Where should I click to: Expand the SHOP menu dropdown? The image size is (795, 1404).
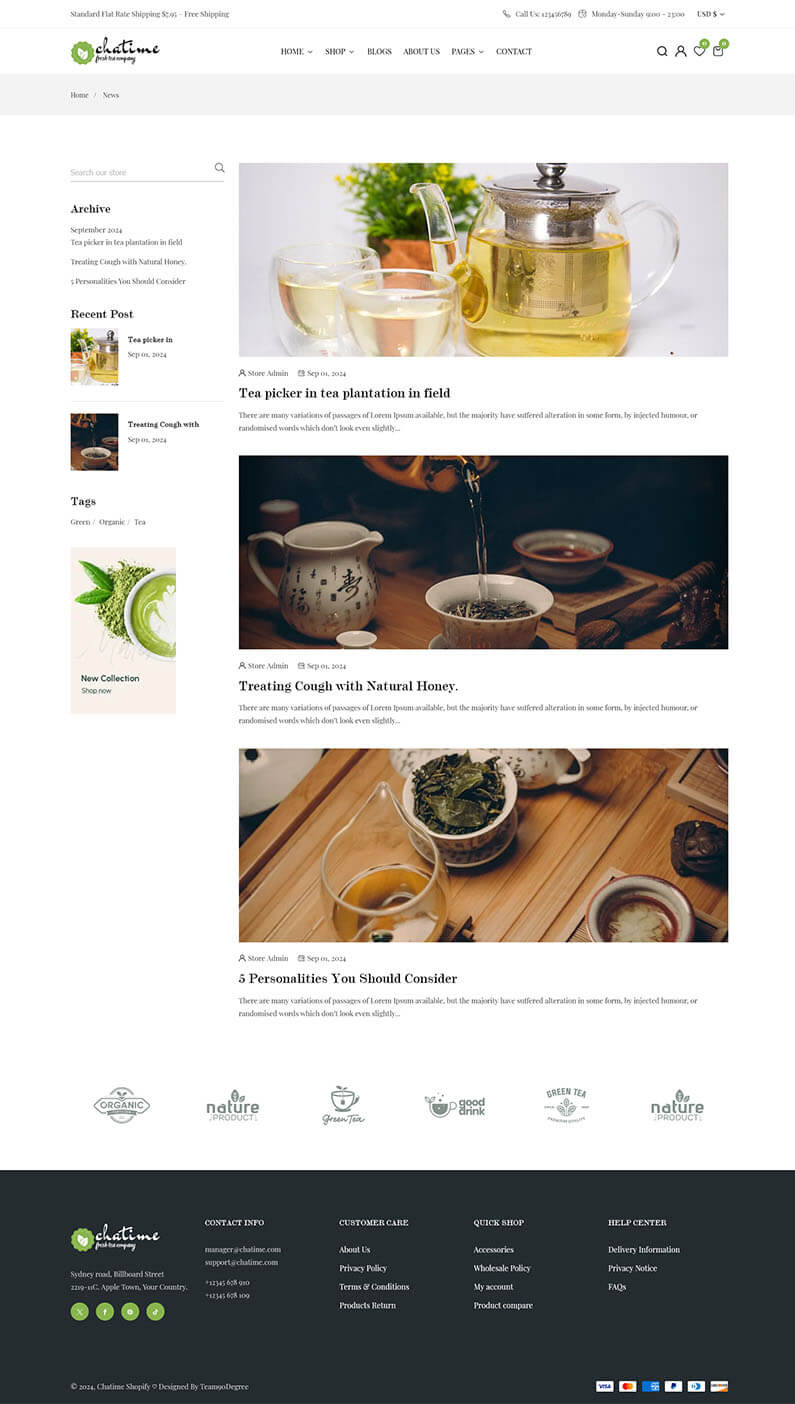pos(339,51)
